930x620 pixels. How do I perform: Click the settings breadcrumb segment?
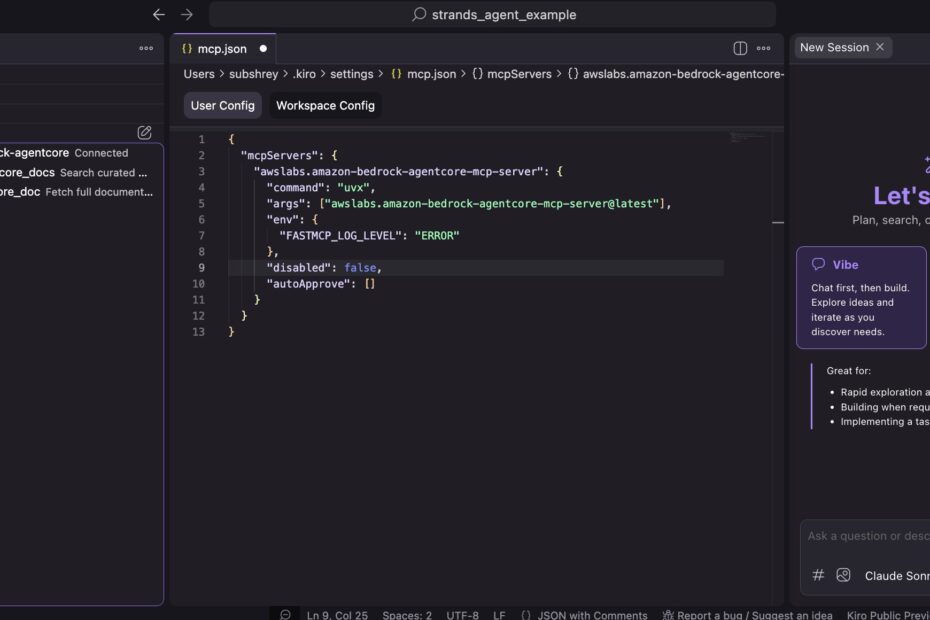351,74
